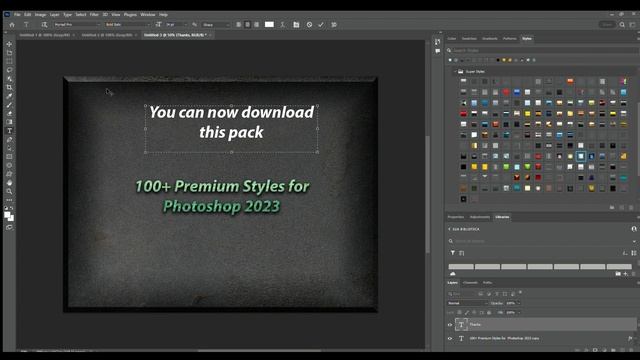Open the collapsed Comments panel icon
Viewport: 640px width, 360px height.
pos(438,51)
